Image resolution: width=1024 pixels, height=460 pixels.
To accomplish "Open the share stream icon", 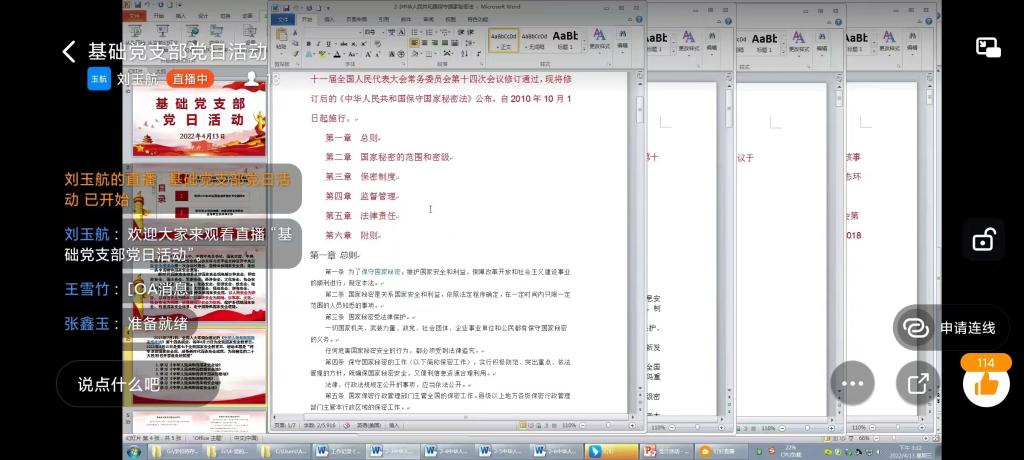I will [917, 383].
